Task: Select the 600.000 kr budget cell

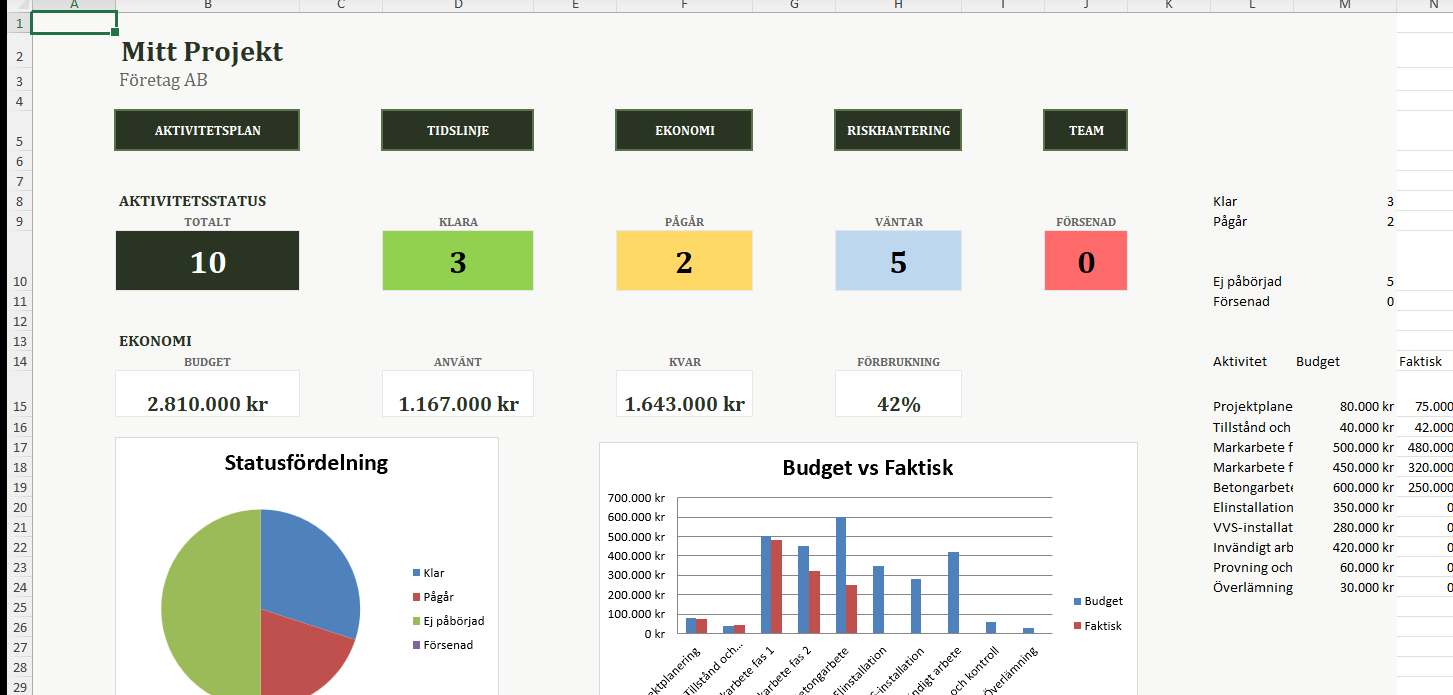Action: point(1344,487)
